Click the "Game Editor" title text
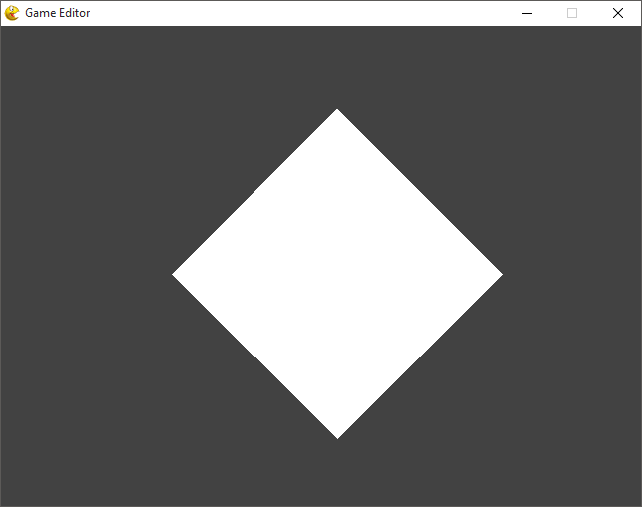This screenshot has height=507, width=642. click(58, 13)
